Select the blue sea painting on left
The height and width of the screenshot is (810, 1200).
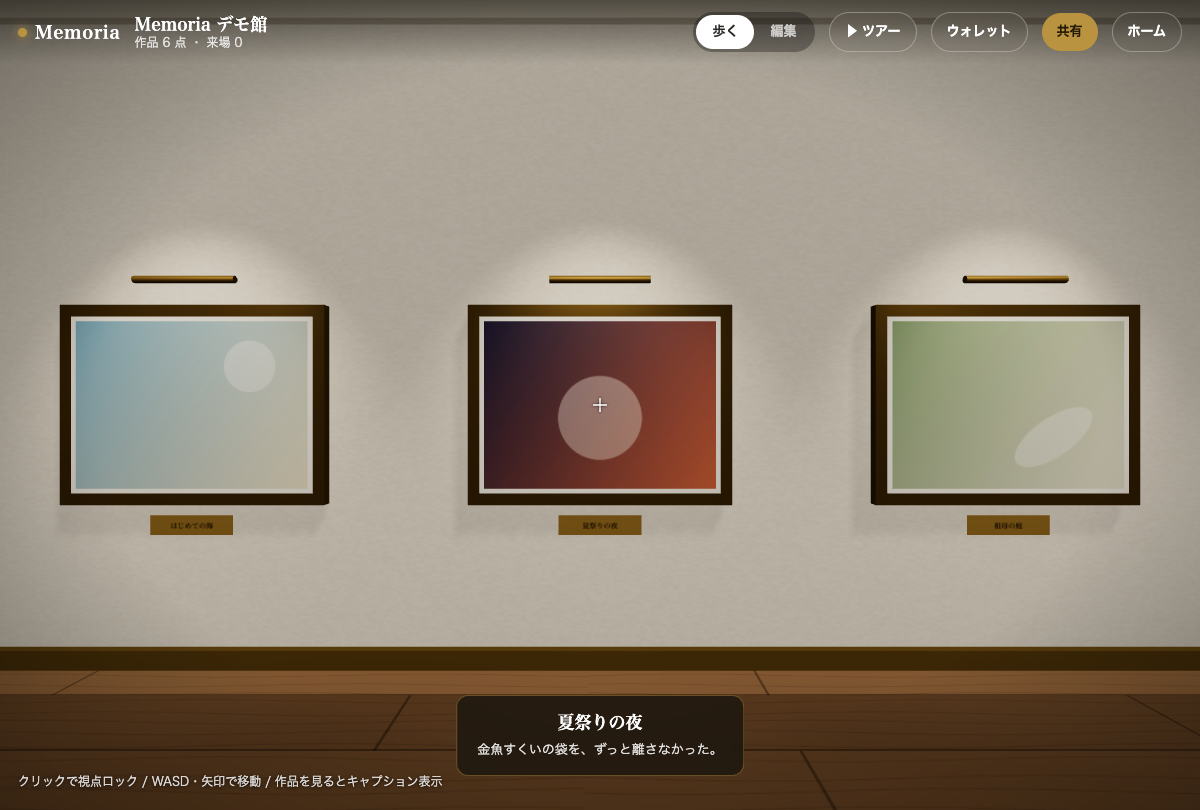tap(194, 405)
